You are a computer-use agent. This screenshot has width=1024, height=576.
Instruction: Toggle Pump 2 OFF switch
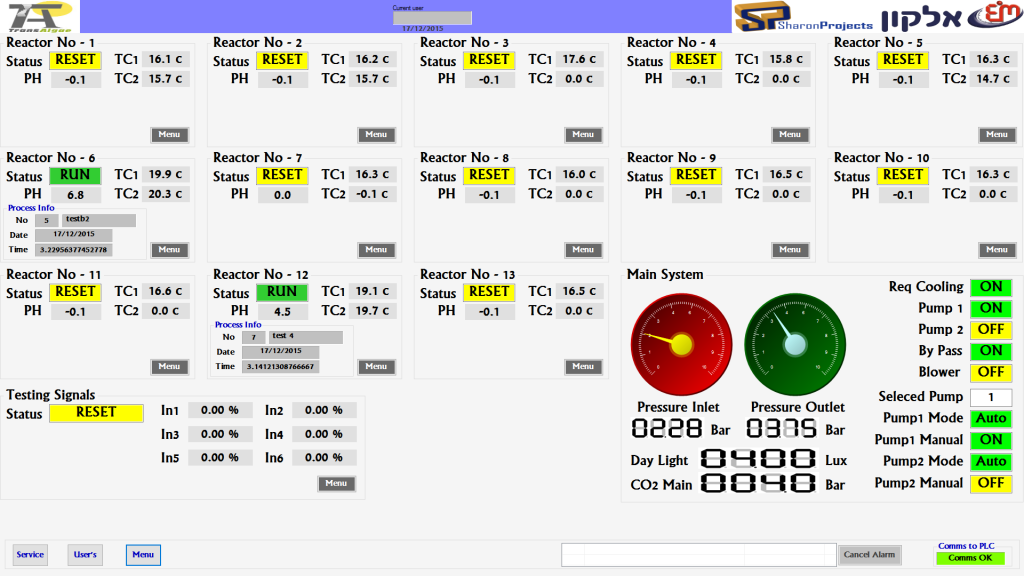(991, 330)
